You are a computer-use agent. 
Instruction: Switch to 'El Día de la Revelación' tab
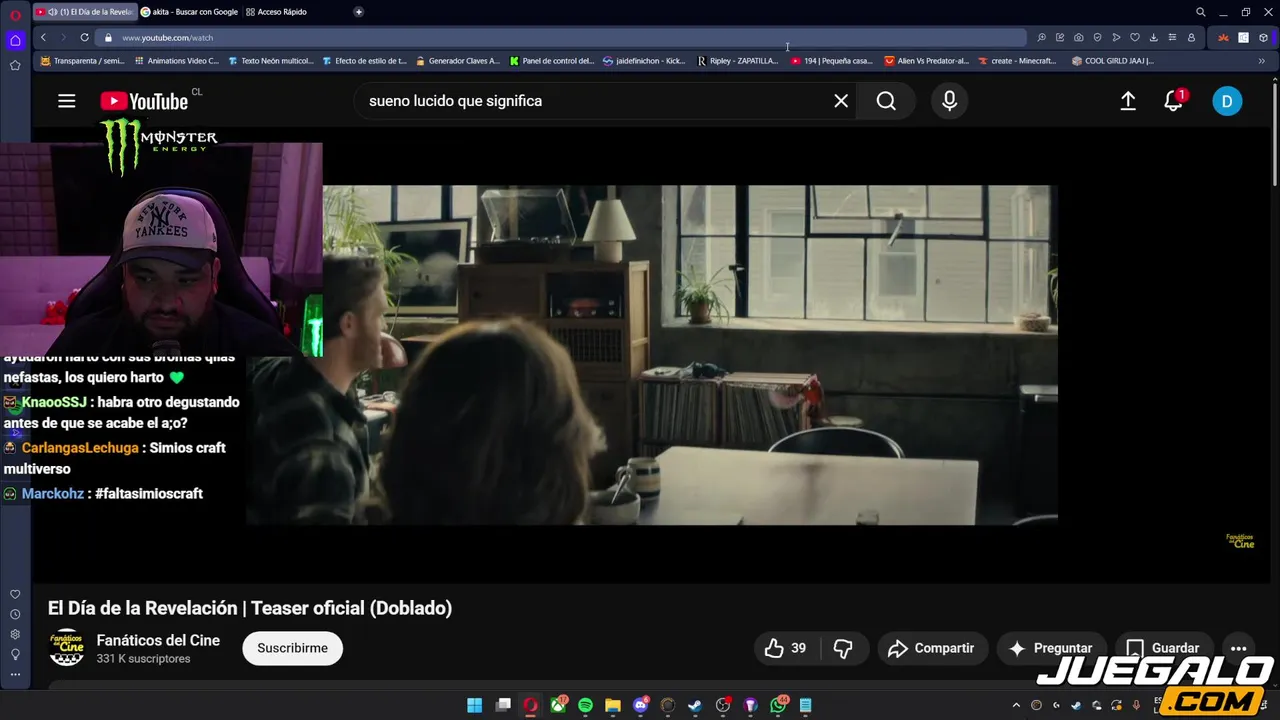click(85, 12)
